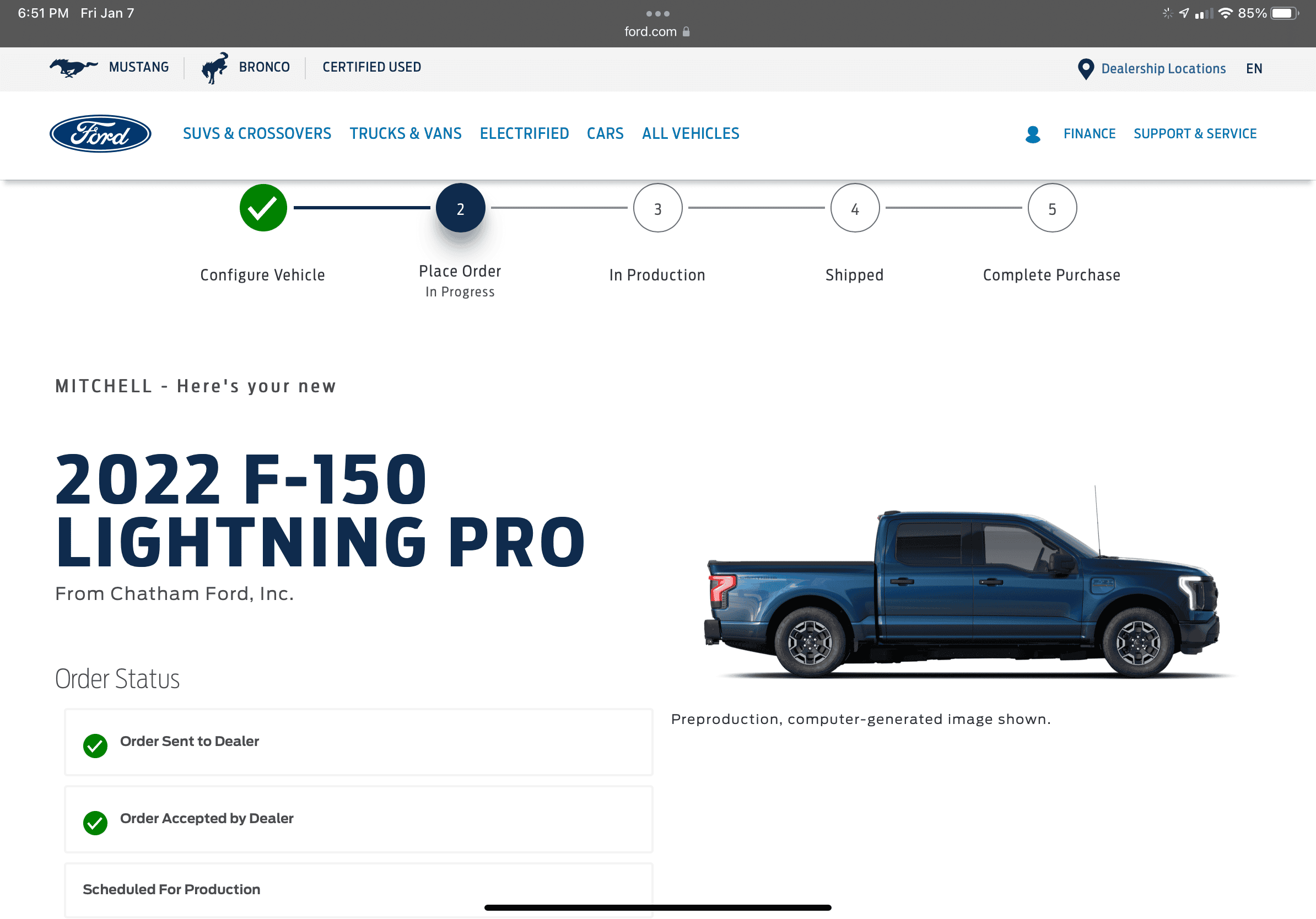The width and height of the screenshot is (1316, 919).
Task: Open SUVS & CROSSOVERS menu
Action: (257, 133)
